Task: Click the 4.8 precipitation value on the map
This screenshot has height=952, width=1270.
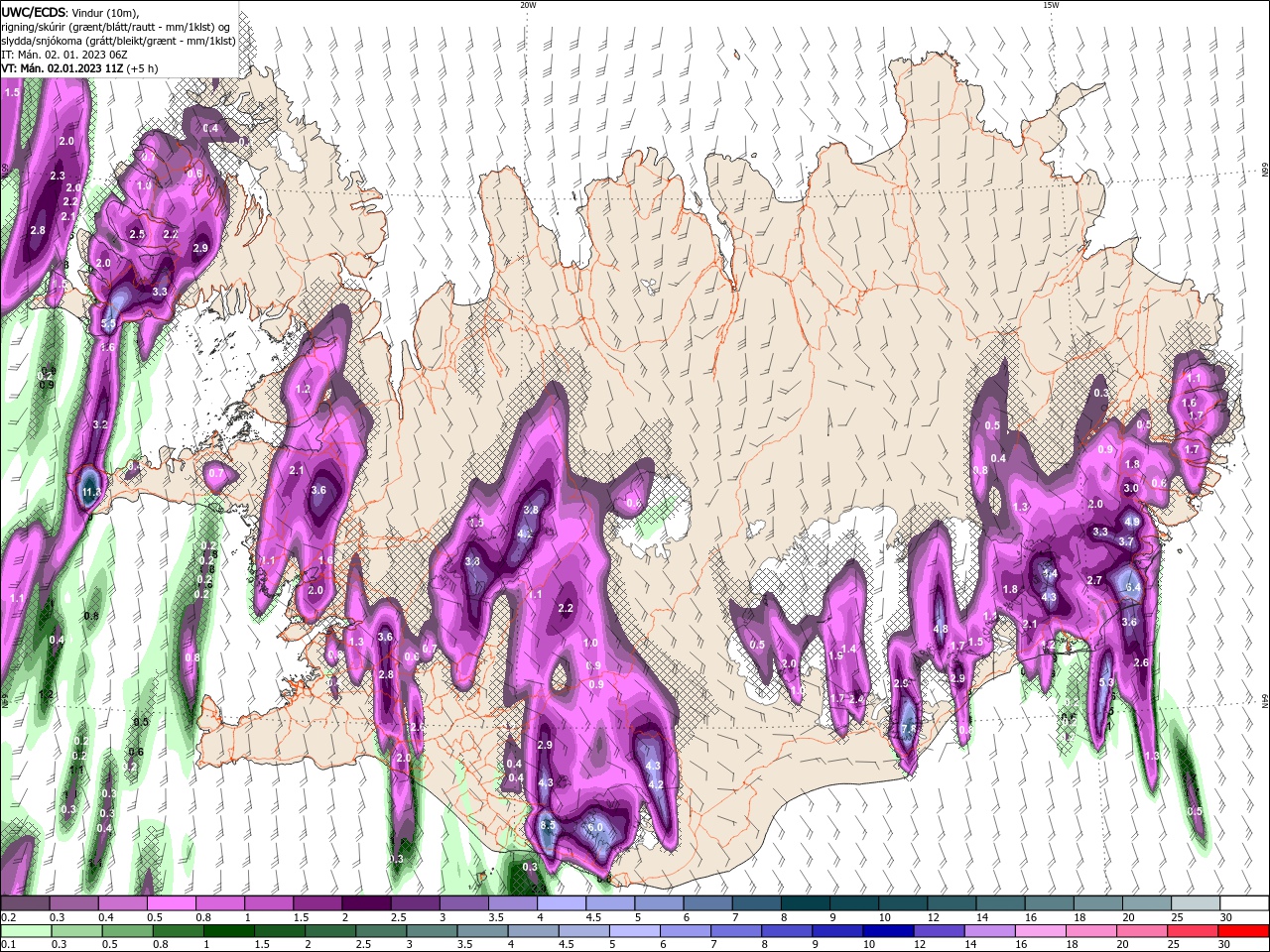Action: pyautogui.click(x=941, y=629)
